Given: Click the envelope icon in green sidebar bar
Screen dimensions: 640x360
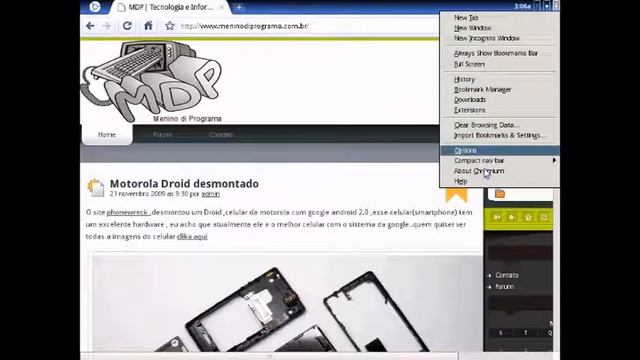Looking at the screenshot, I should [x=544, y=217].
